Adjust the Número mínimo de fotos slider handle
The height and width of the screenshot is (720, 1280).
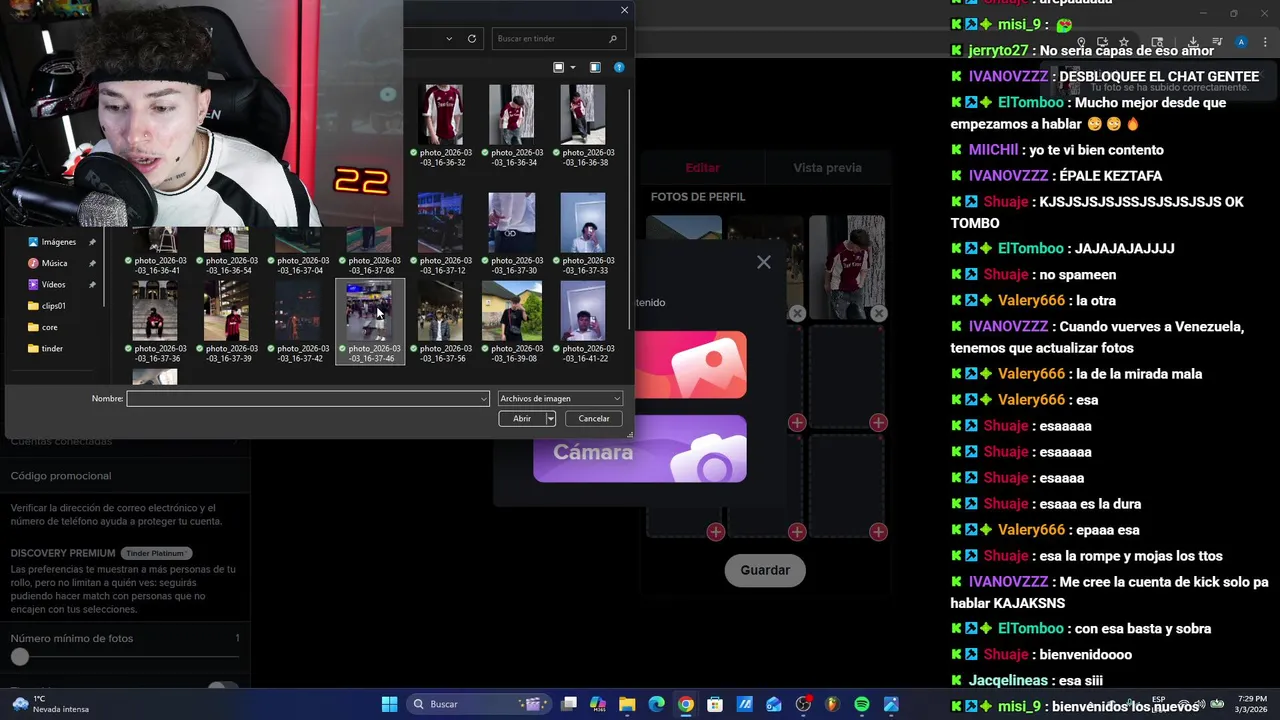click(20, 657)
